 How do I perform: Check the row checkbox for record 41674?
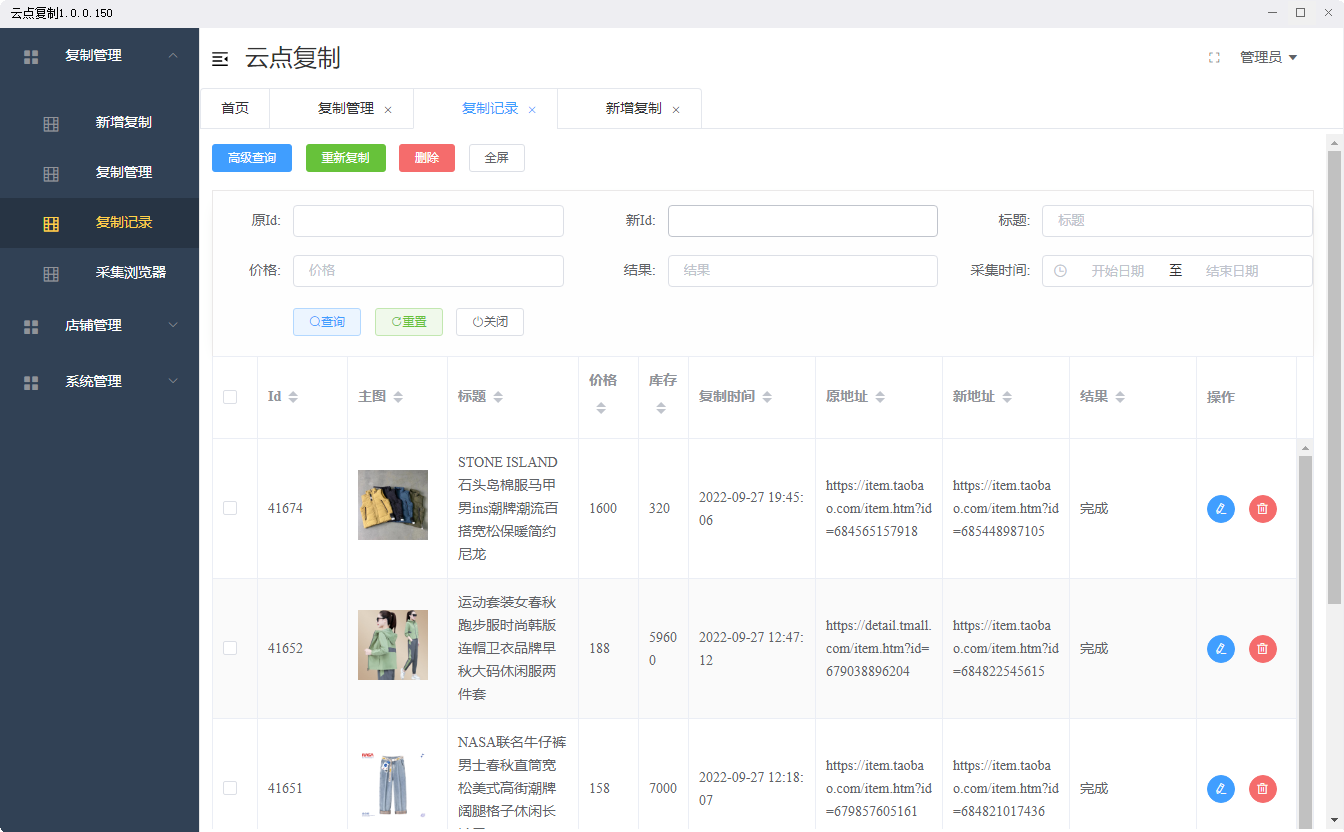(x=231, y=508)
